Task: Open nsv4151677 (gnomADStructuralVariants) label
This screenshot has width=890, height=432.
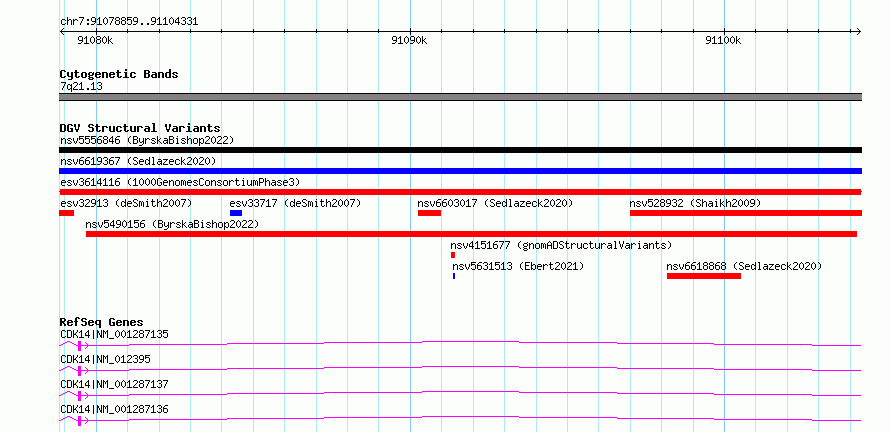Action: (x=561, y=245)
